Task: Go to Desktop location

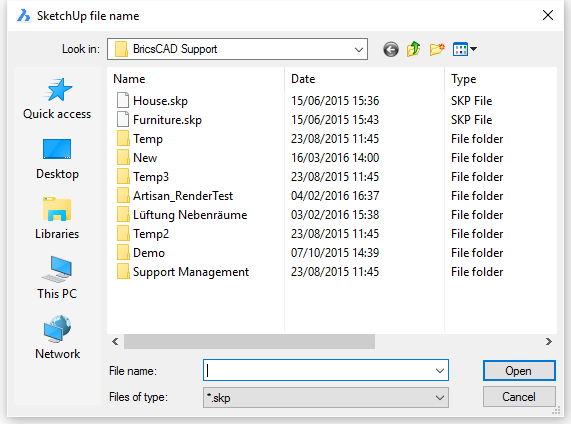Action: point(57,159)
